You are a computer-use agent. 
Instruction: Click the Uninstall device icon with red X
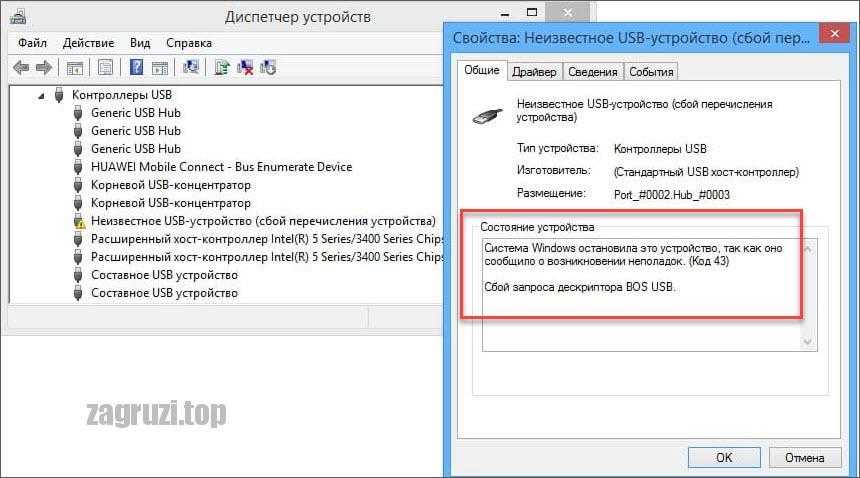coord(245,68)
